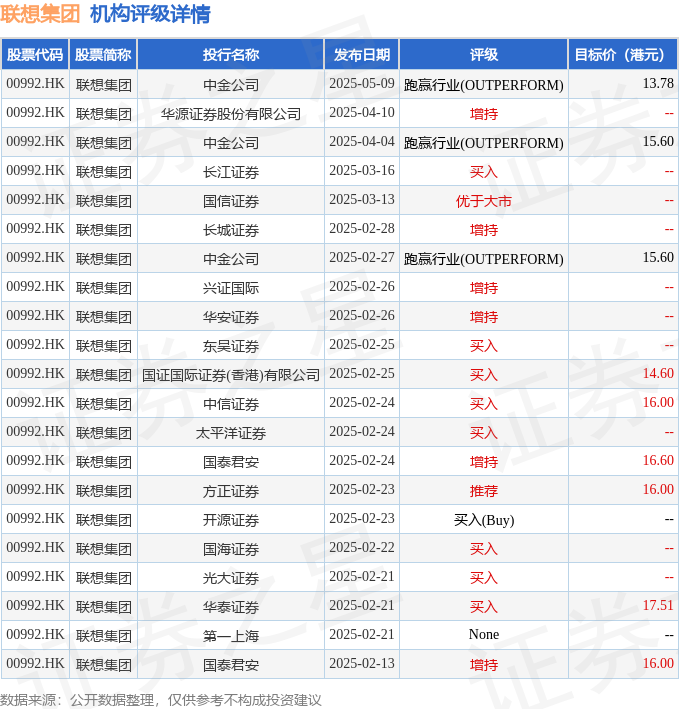Select 华源证券股份有限公司 cell
Image resolution: width=679 pixels, height=709 pixels.
point(231,113)
